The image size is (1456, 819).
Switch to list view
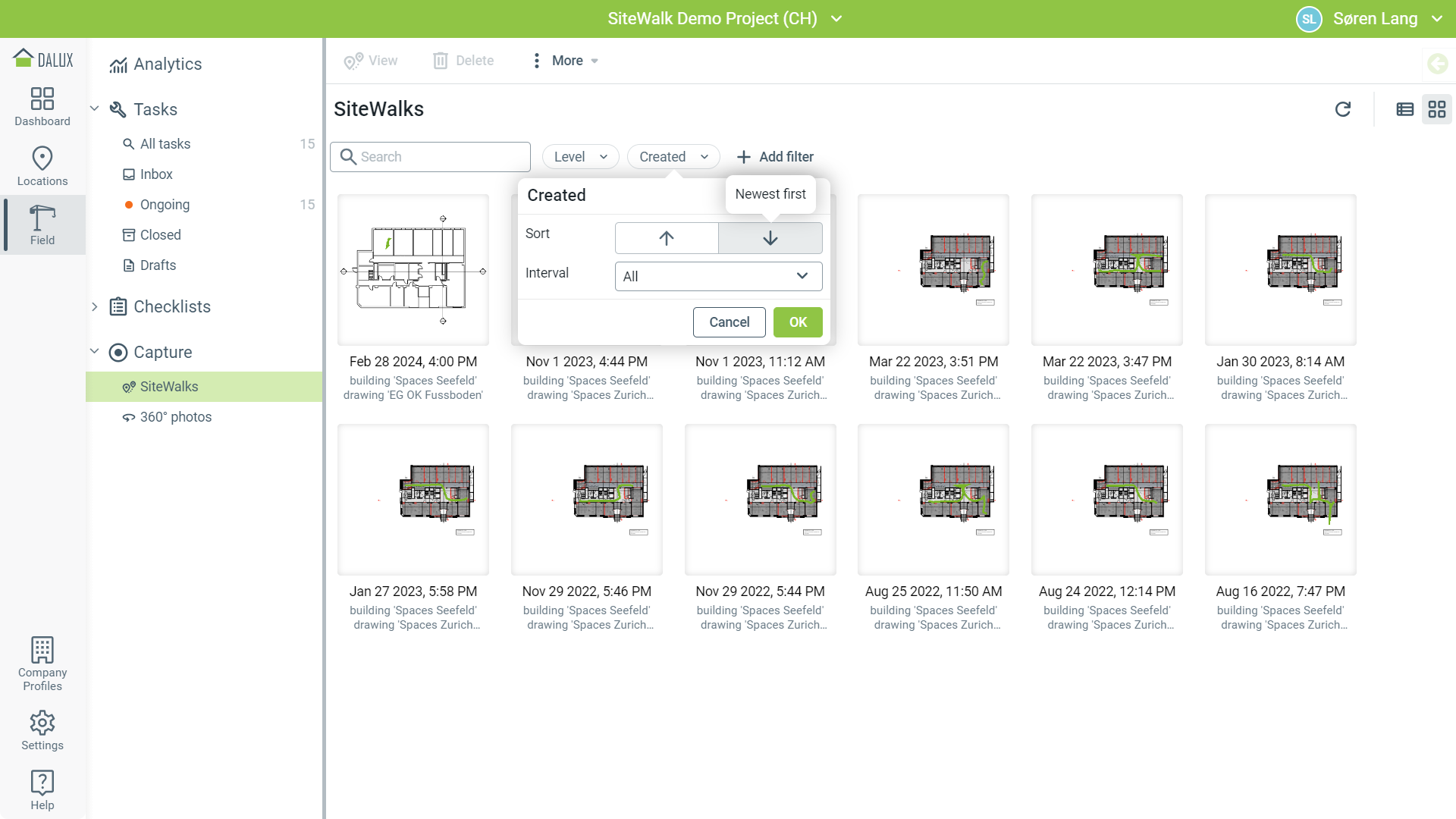[1405, 109]
